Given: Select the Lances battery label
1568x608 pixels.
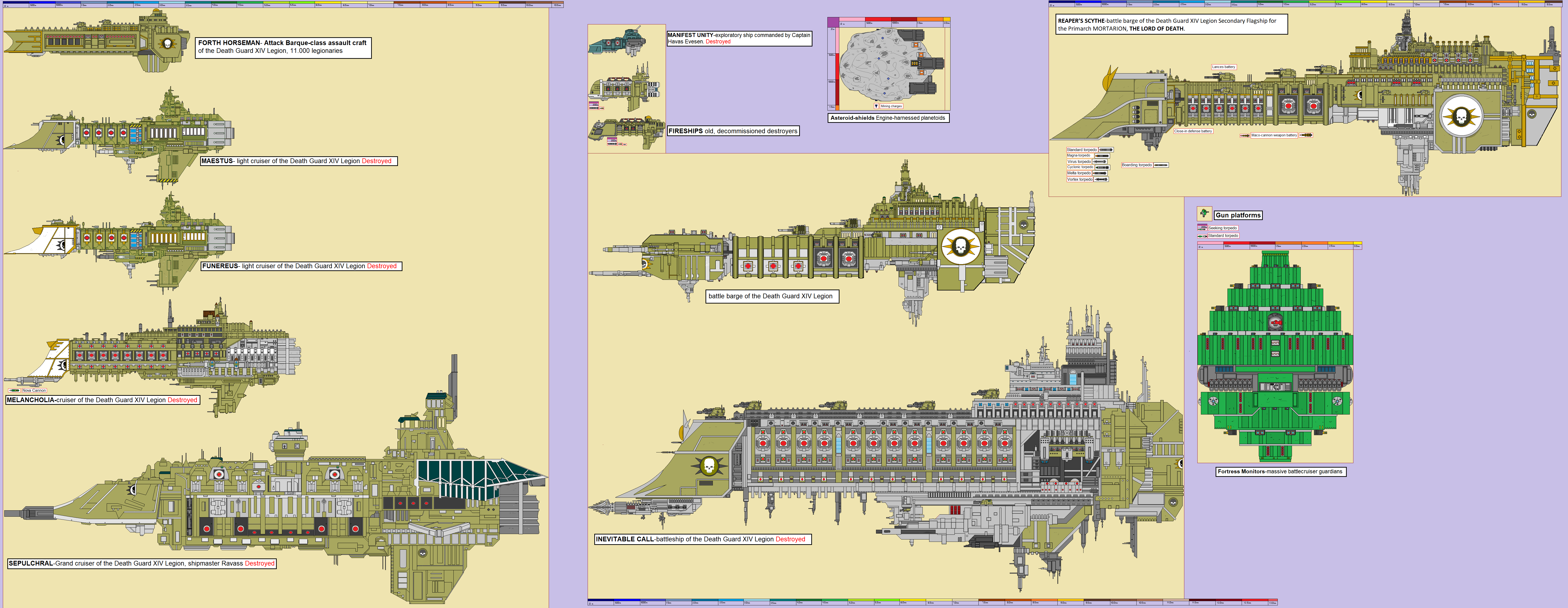Looking at the screenshot, I should click(1223, 67).
